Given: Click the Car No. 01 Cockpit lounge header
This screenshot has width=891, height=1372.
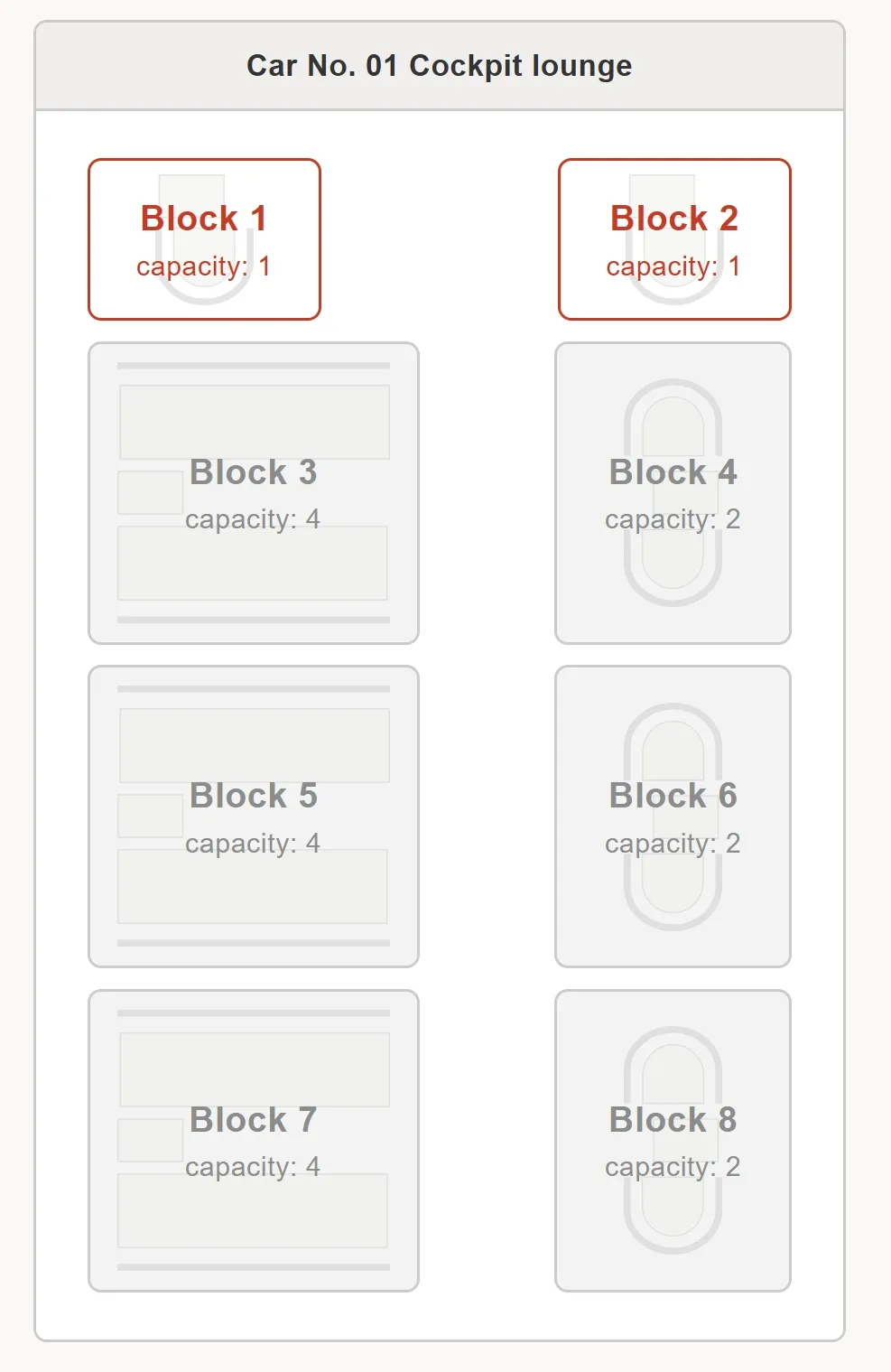Looking at the screenshot, I should click(x=440, y=66).
